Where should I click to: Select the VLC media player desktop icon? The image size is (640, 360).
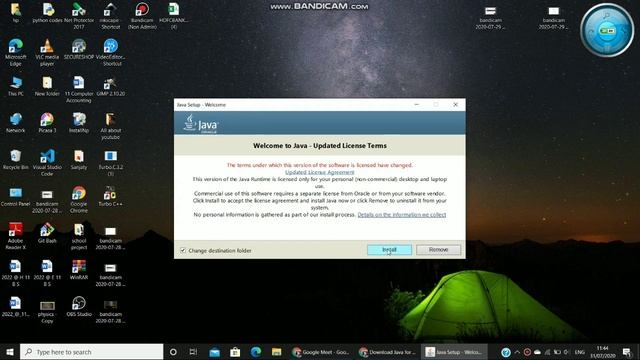47,53
